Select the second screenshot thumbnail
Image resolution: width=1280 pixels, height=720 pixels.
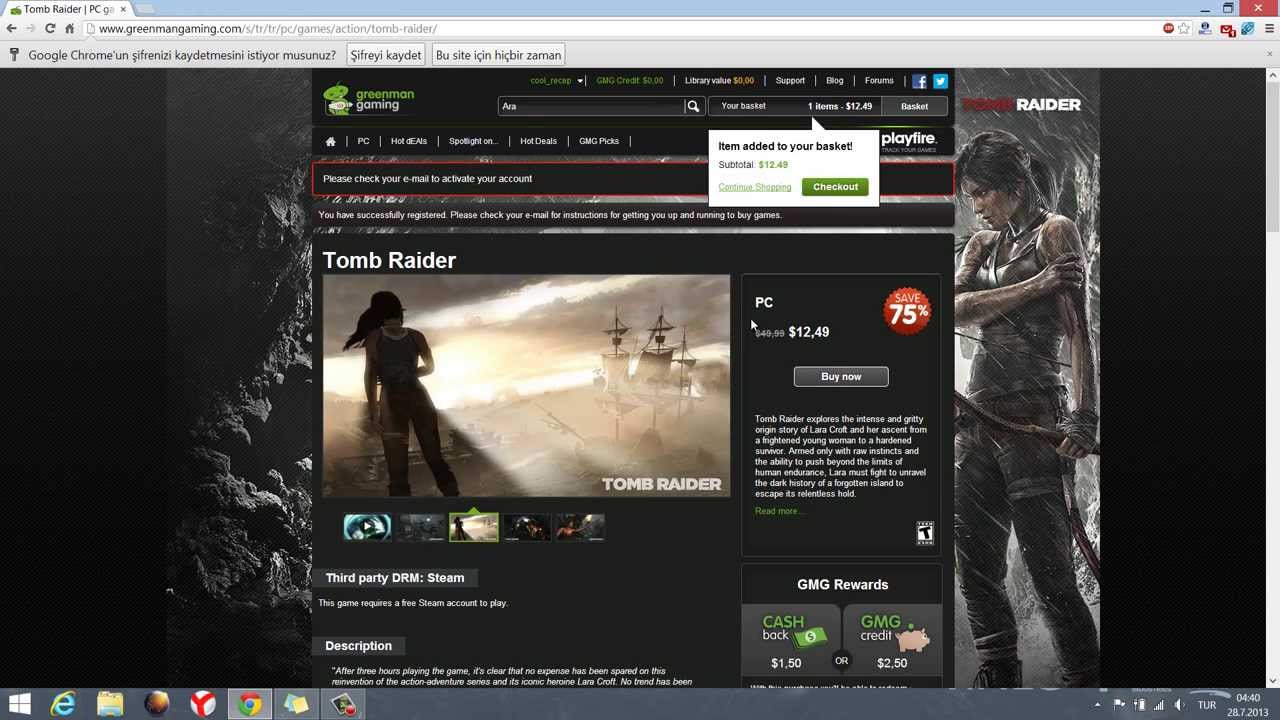click(x=421, y=527)
